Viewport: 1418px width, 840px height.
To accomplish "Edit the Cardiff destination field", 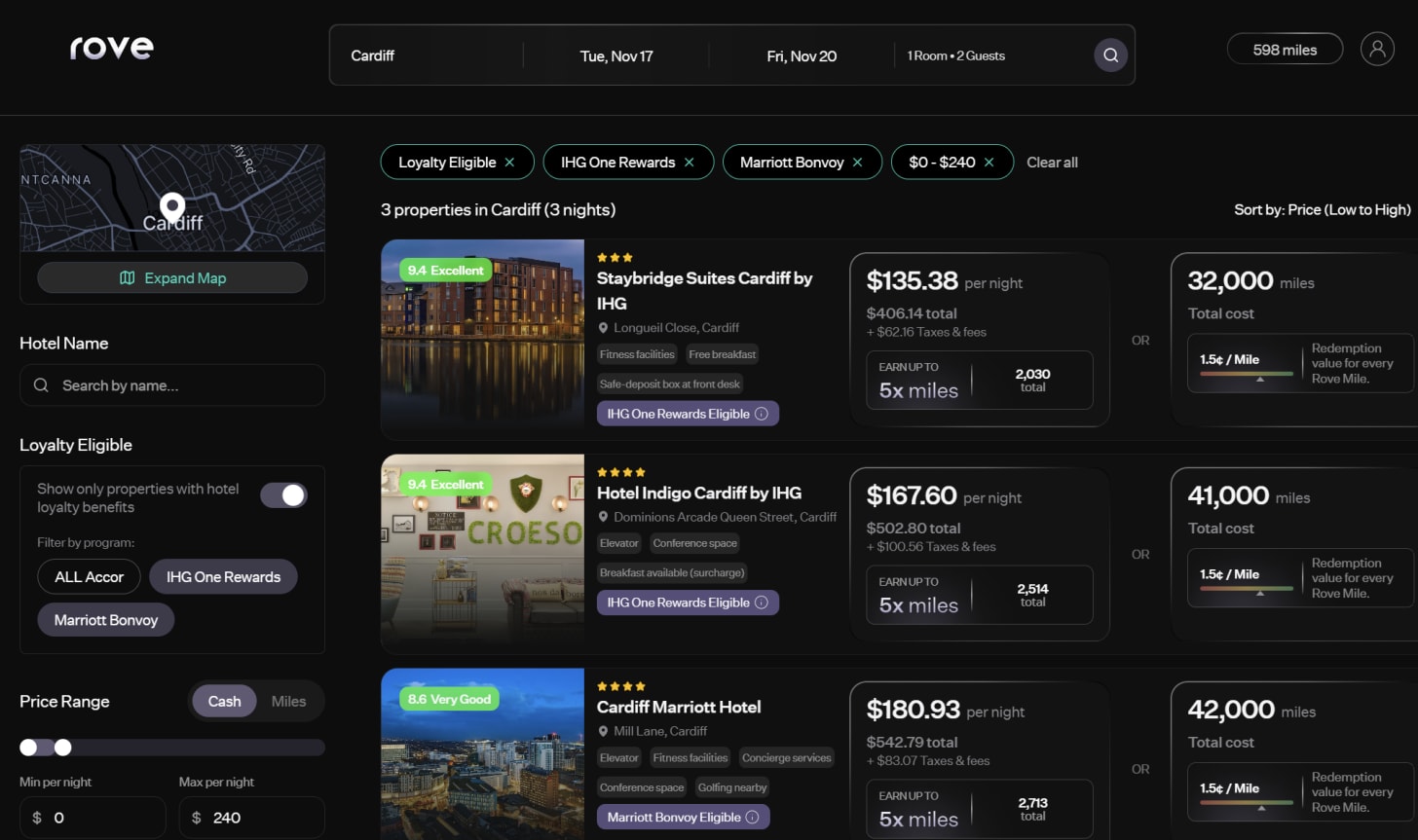I will point(427,55).
